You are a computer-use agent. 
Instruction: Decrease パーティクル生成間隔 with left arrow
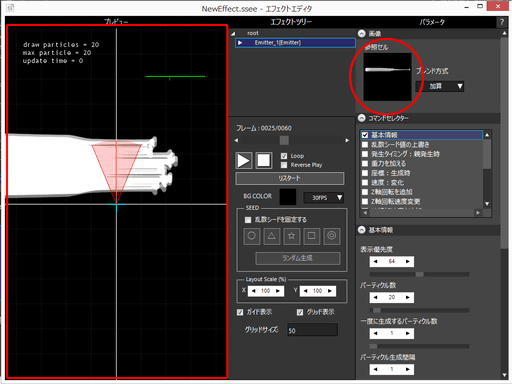376,369
